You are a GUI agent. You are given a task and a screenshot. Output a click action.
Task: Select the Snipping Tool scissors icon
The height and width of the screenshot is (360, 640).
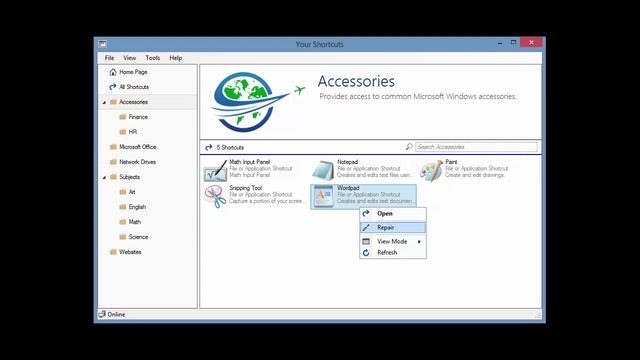[216, 196]
